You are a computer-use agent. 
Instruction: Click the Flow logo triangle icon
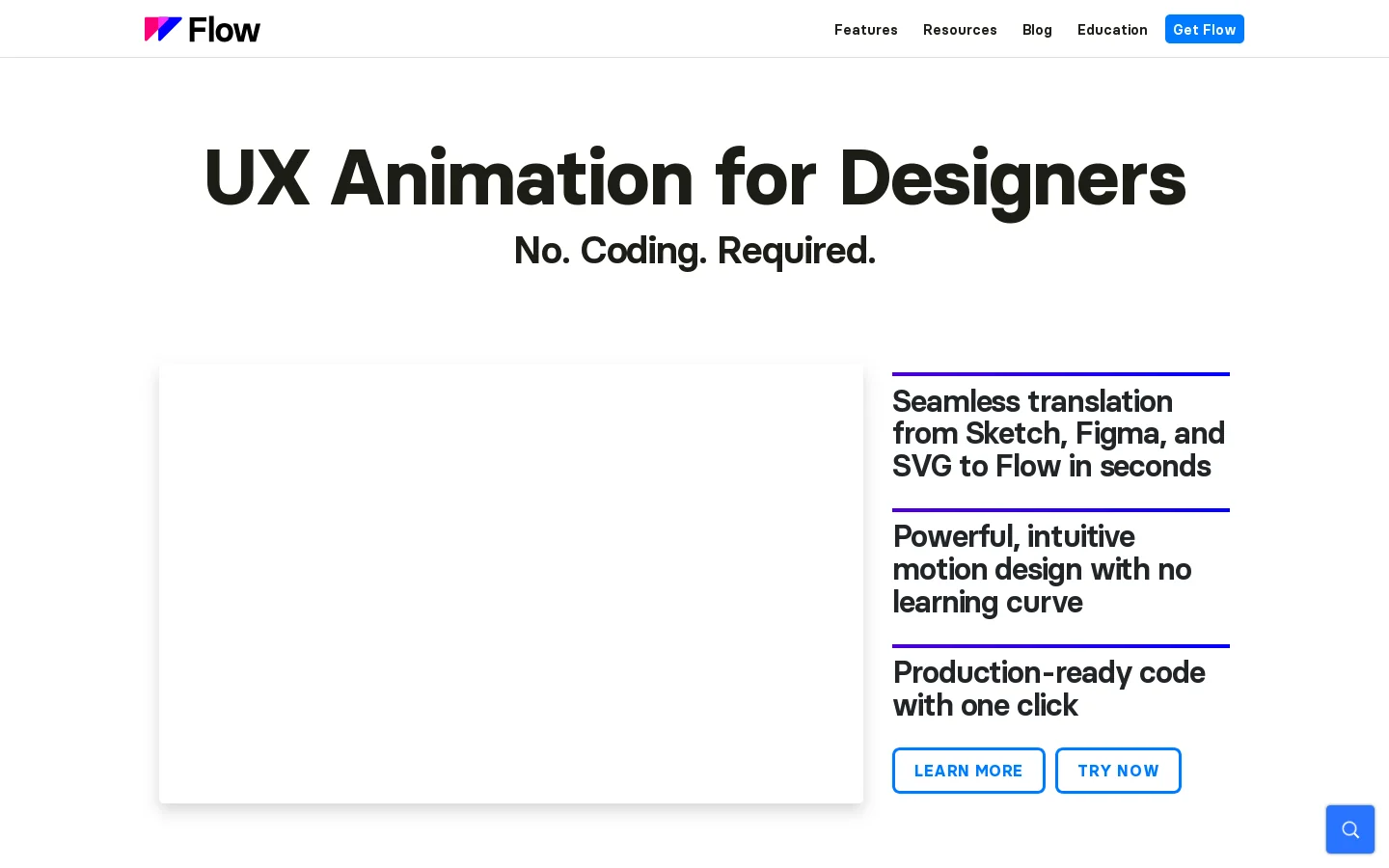pyautogui.click(x=163, y=29)
